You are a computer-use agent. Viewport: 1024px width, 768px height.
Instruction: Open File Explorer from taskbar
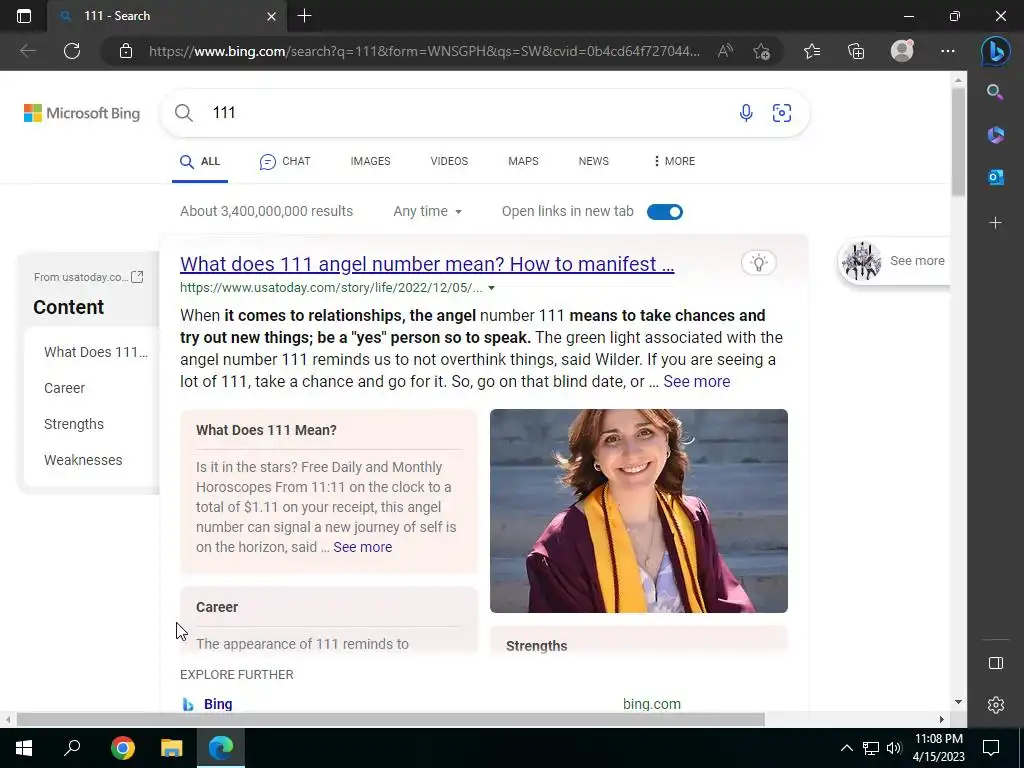pyautogui.click(x=171, y=748)
